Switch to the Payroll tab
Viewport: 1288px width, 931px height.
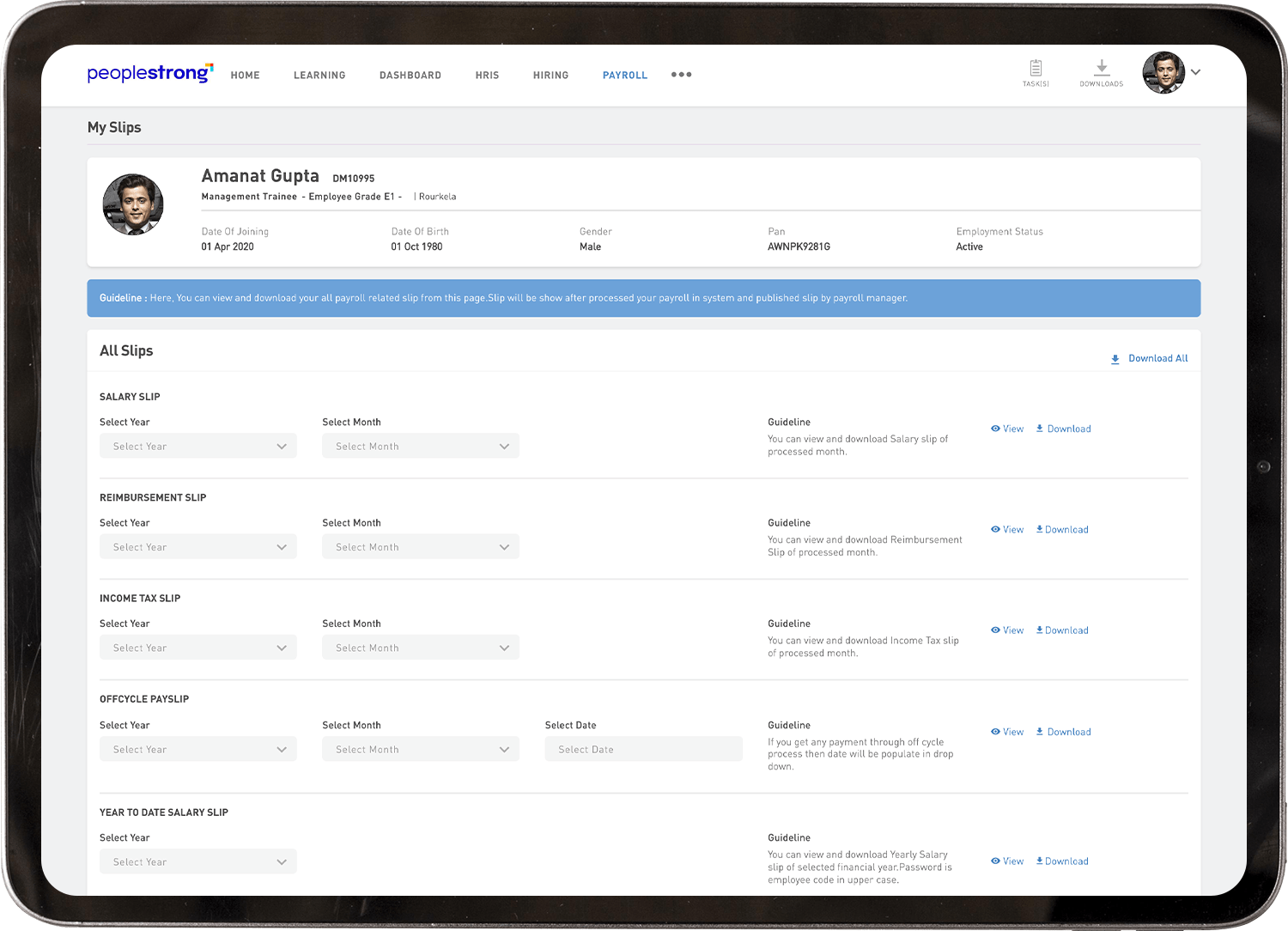624,76
